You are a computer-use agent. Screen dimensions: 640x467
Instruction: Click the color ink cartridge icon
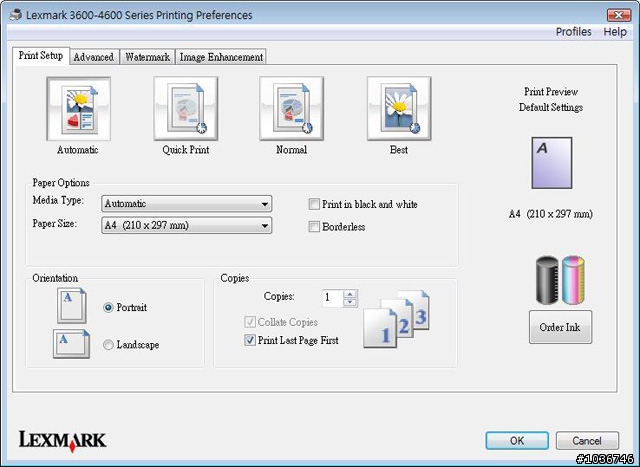tap(573, 280)
